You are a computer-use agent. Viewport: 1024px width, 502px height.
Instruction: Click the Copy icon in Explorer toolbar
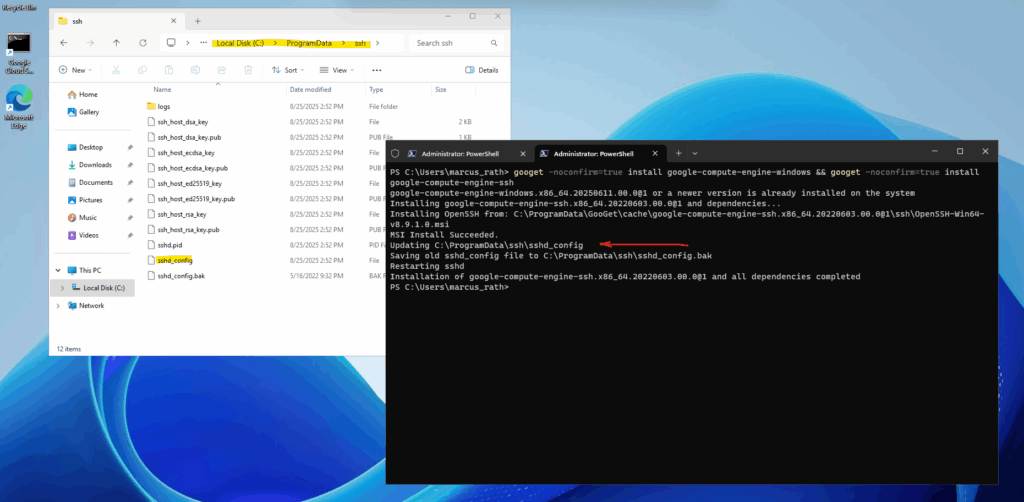click(142, 70)
